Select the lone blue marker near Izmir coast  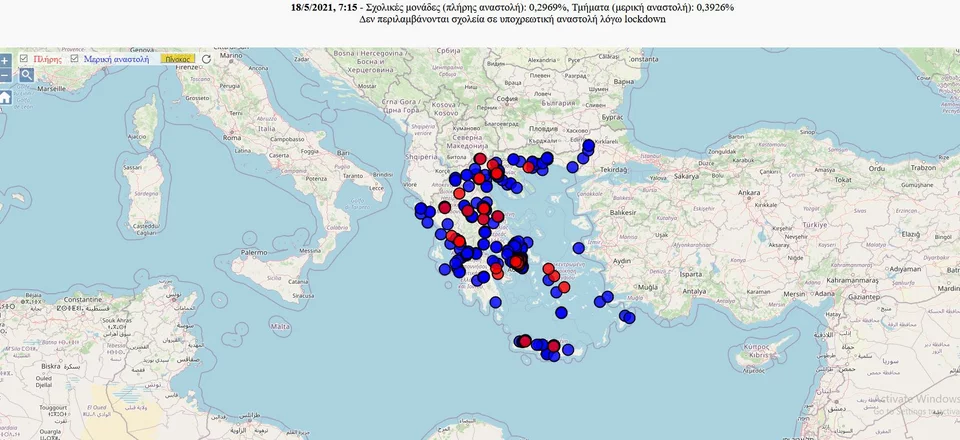[x=578, y=248]
